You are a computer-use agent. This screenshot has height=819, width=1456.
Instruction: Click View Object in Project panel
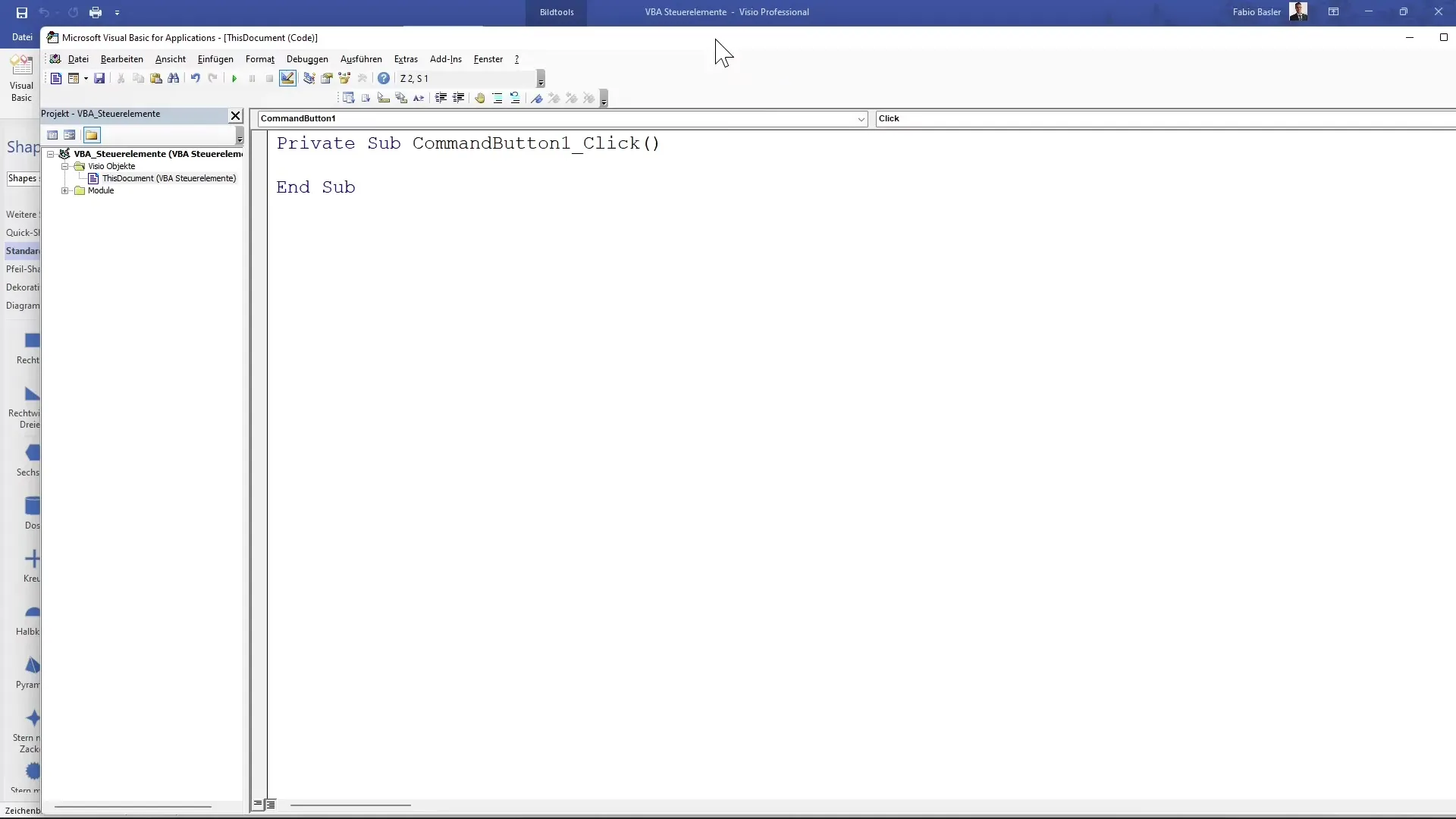point(70,135)
